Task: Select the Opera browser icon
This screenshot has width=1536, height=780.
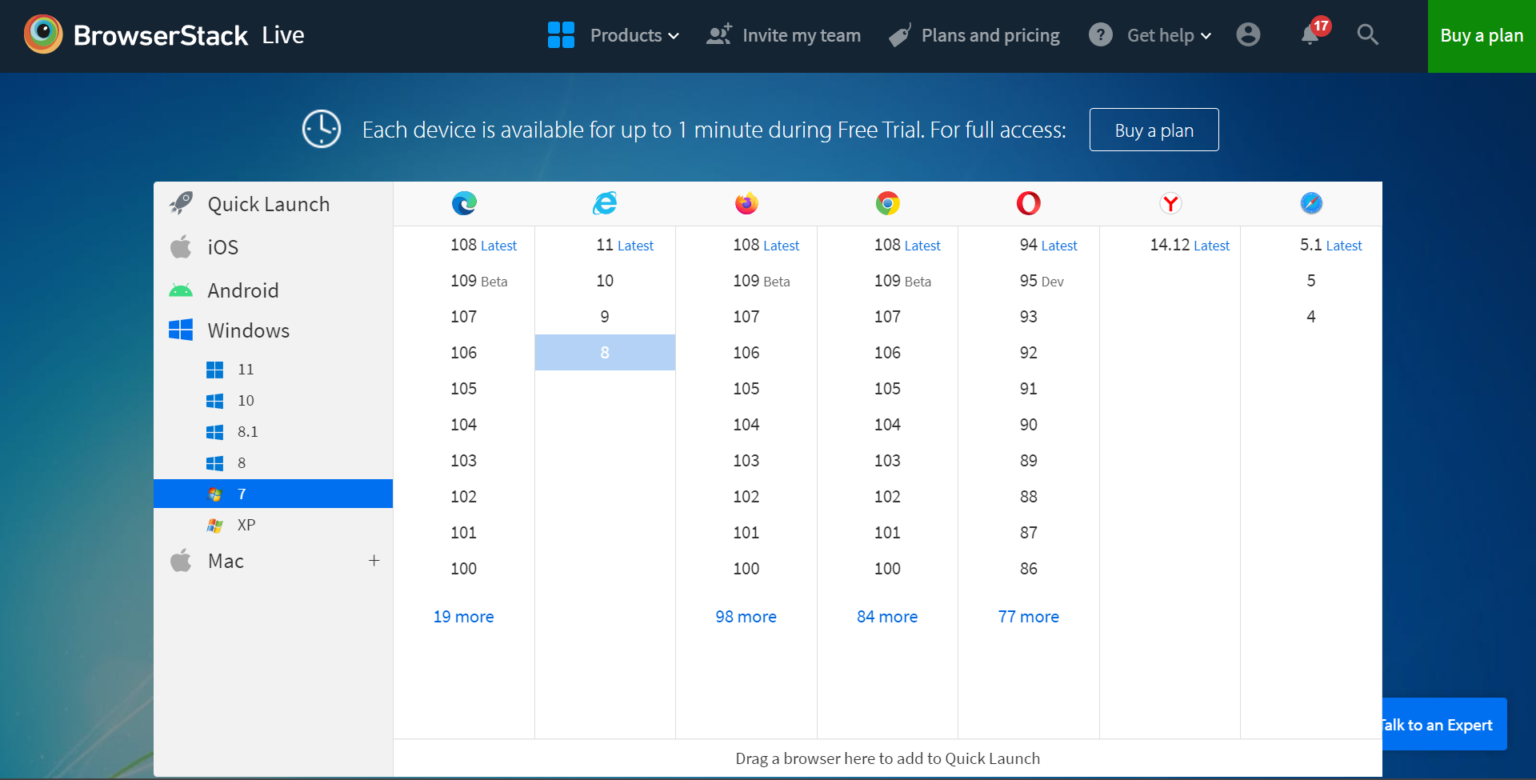Action: coord(1028,202)
